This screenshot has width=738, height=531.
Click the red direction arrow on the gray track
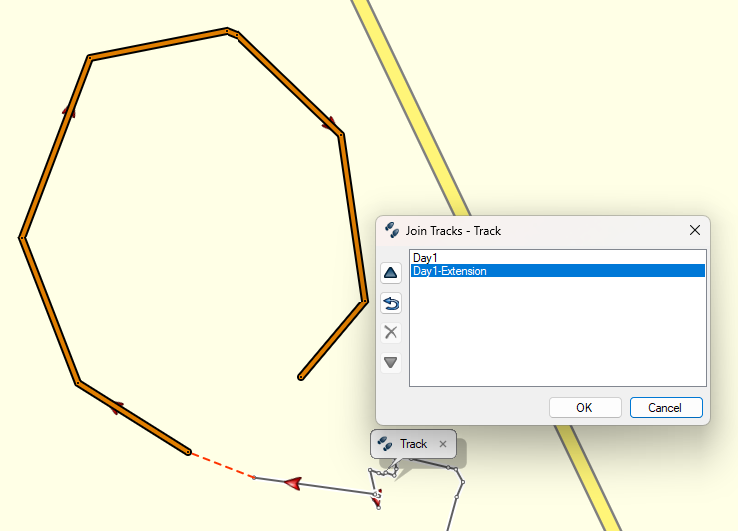[x=293, y=483]
